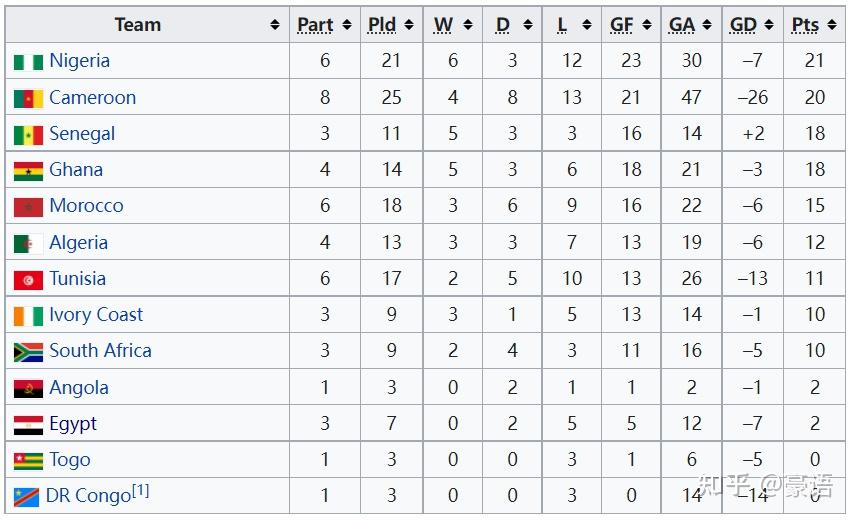The height and width of the screenshot is (520, 855).
Task: Click the South Africa flag icon
Action: point(28,352)
